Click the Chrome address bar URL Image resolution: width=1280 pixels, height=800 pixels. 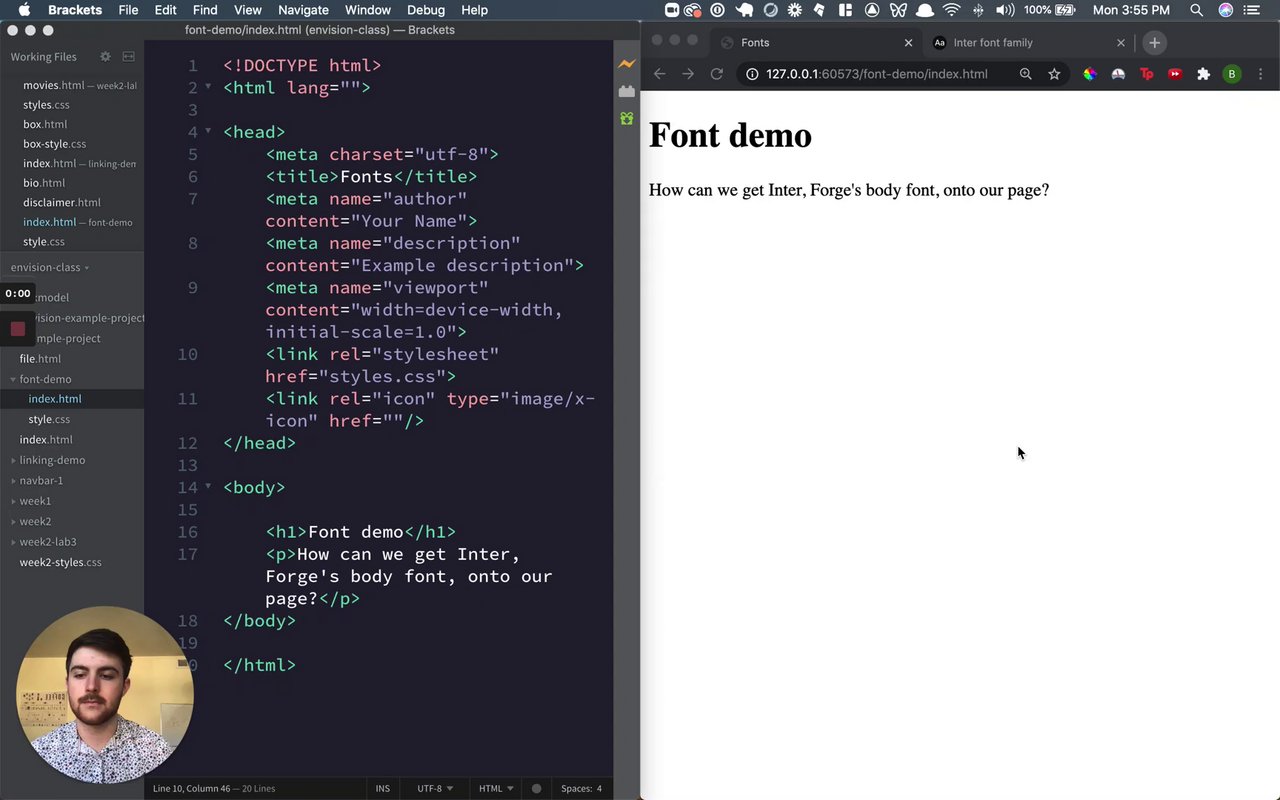(876, 74)
